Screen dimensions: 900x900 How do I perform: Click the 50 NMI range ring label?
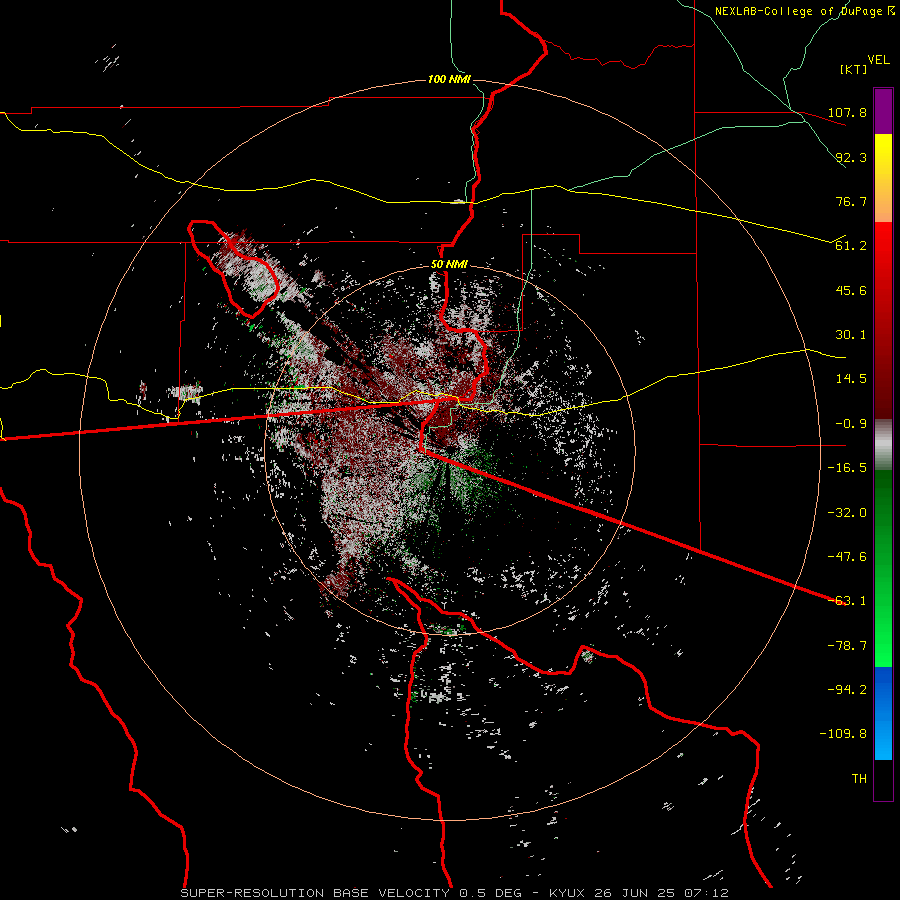coord(449,264)
